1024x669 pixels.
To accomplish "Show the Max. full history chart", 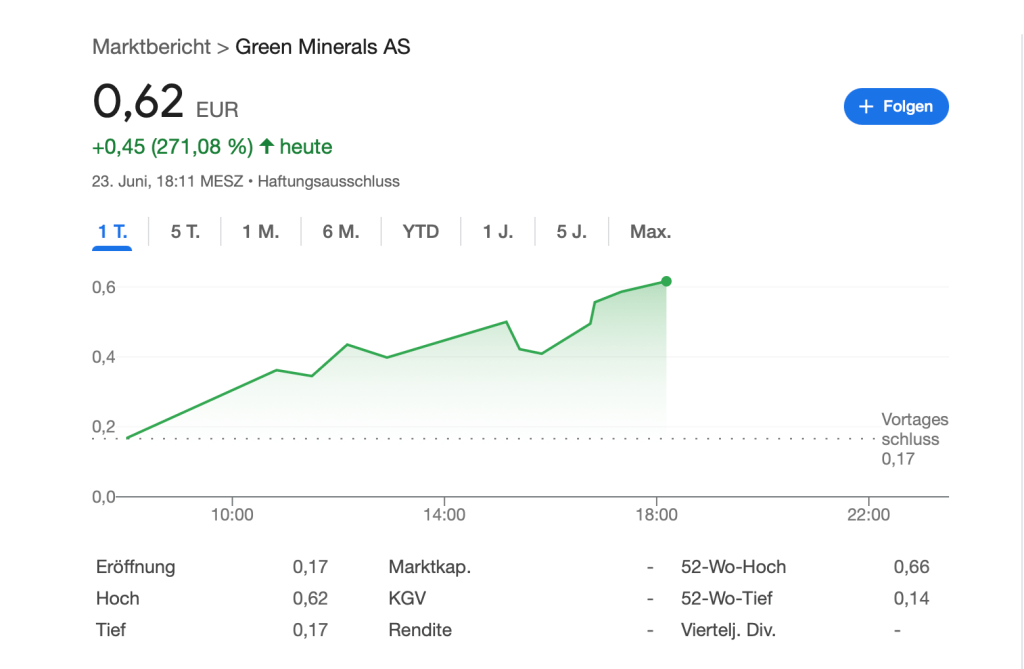I will coord(650,232).
